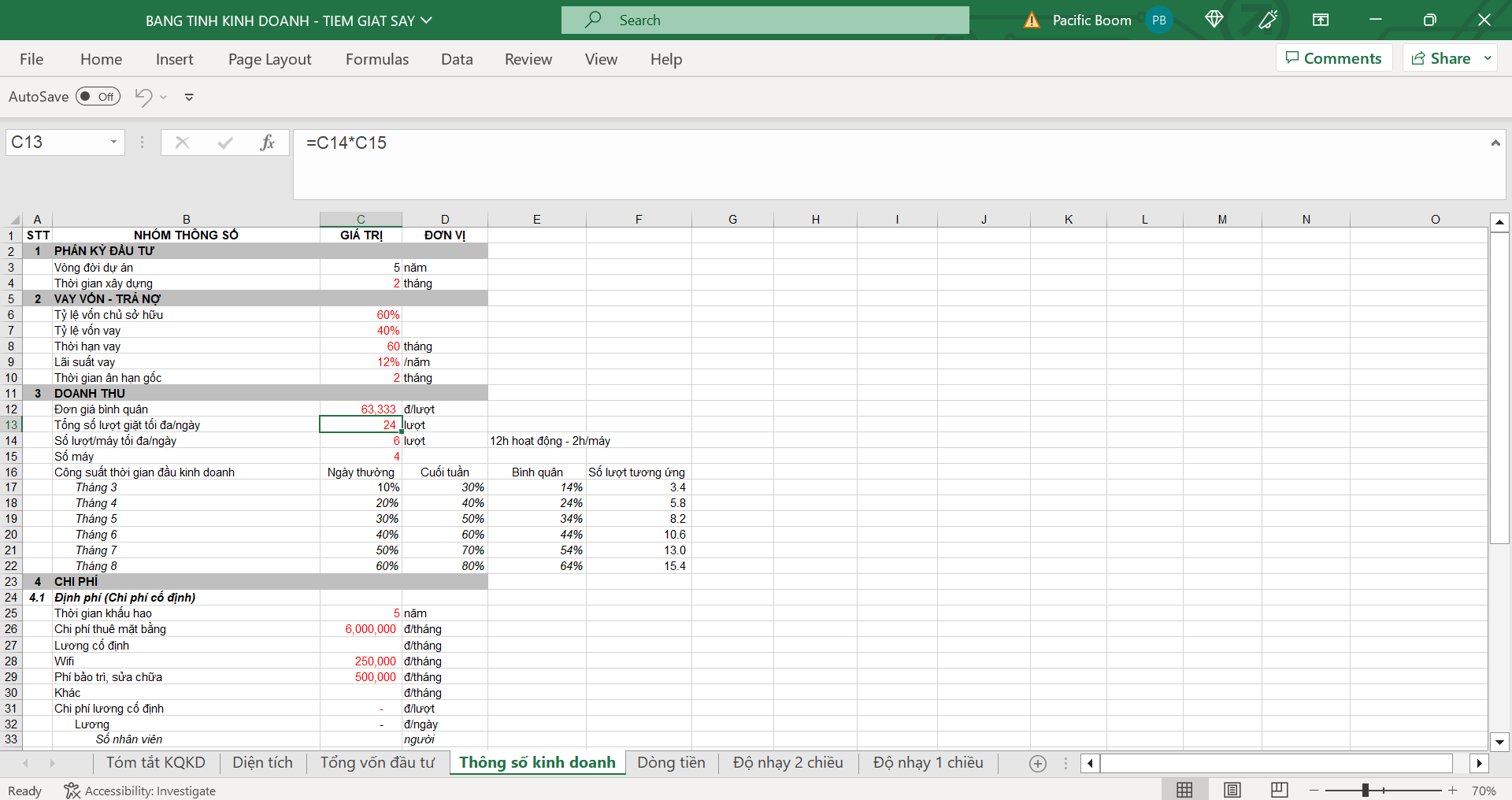The image size is (1512, 800).
Task: Expand the formula bar chevron
Action: (x=1495, y=143)
